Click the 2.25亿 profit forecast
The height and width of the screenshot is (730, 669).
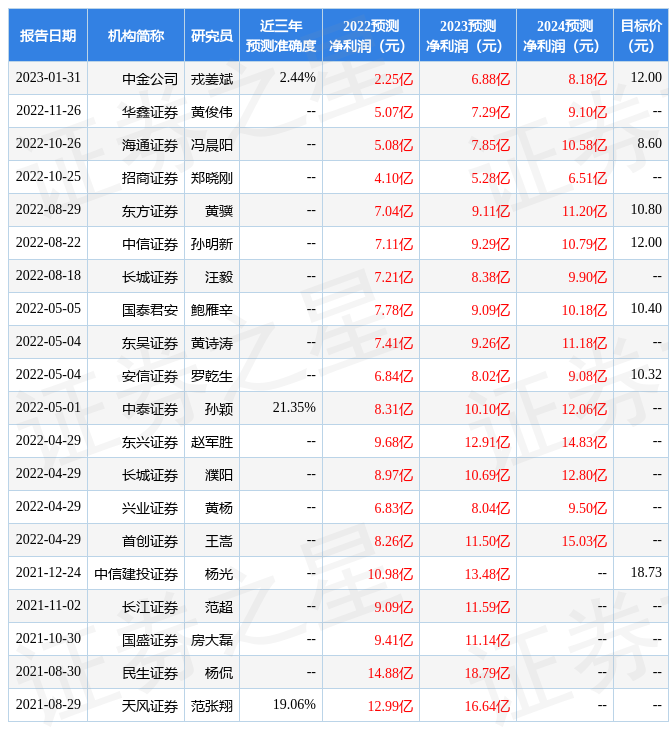(x=393, y=79)
